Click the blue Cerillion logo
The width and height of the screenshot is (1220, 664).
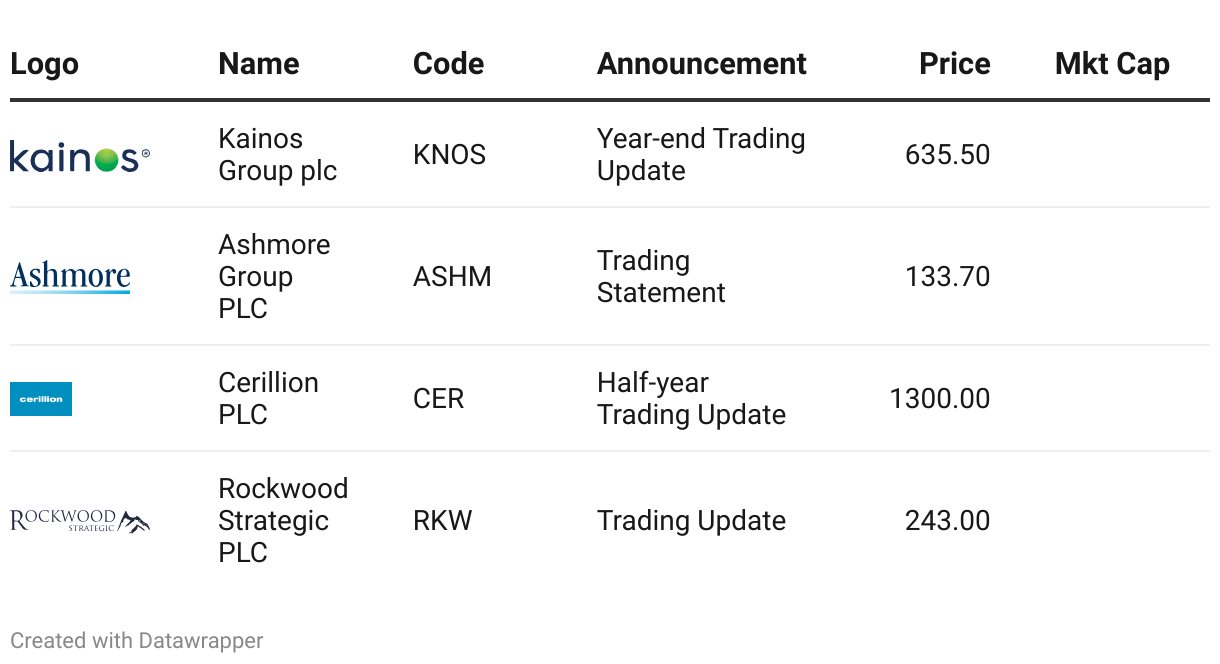(41, 399)
